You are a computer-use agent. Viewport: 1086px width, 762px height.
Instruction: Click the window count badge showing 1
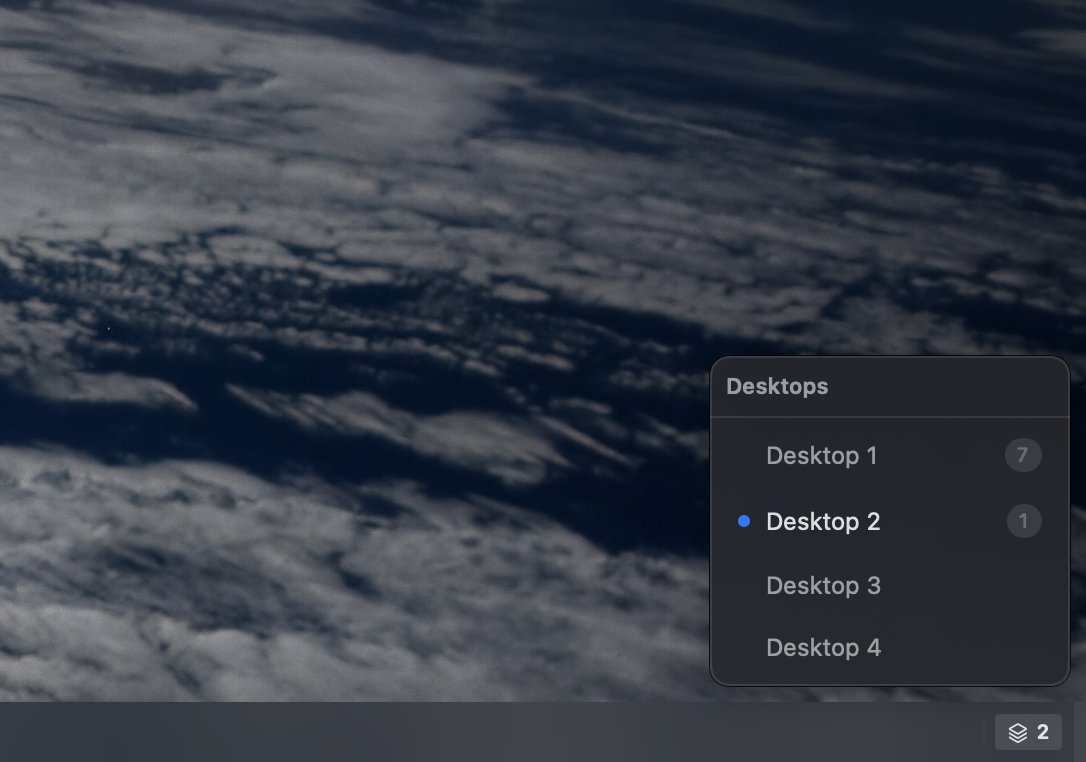pos(1023,521)
